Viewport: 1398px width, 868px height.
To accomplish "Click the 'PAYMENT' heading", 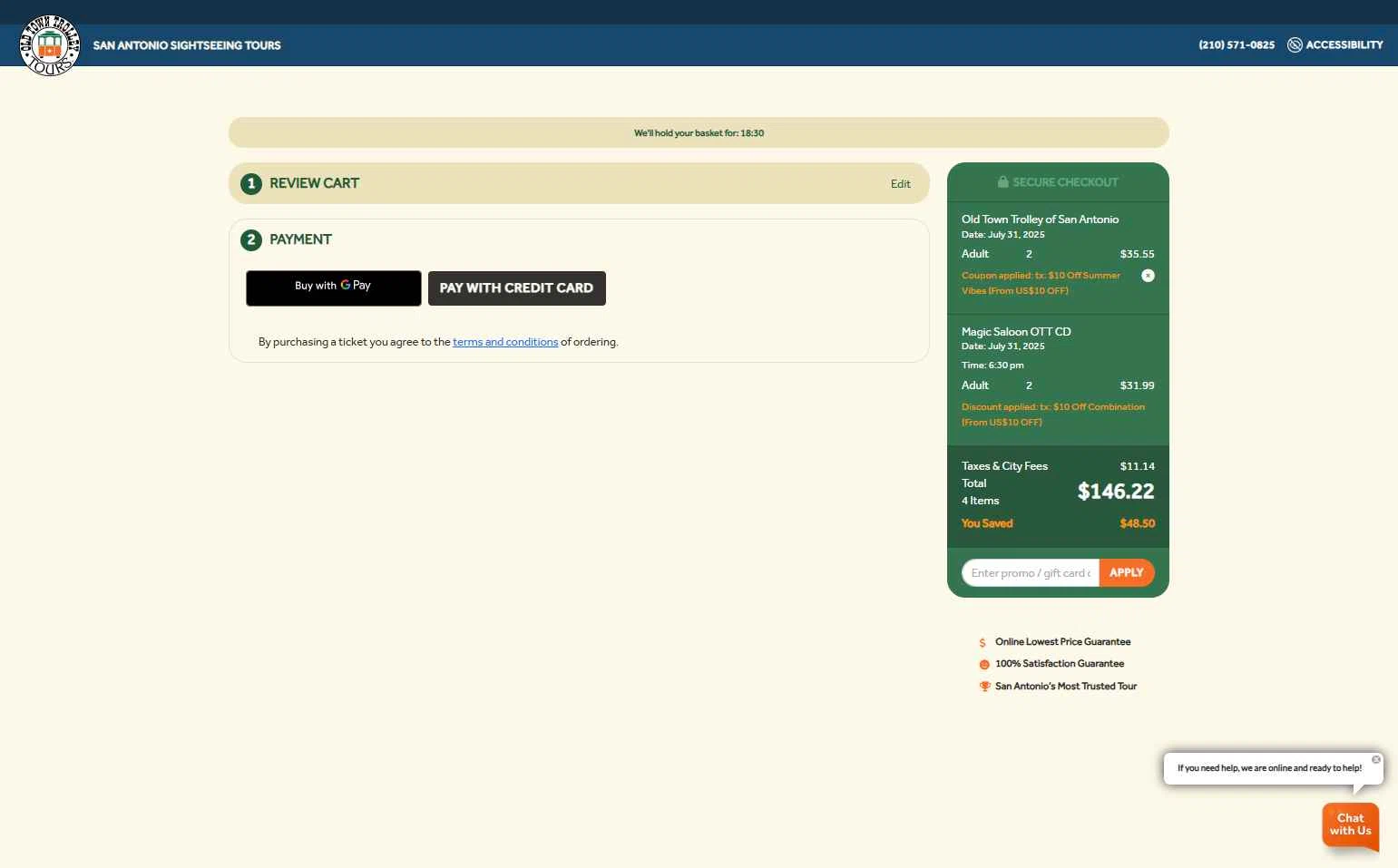I will click(x=300, y=239).
